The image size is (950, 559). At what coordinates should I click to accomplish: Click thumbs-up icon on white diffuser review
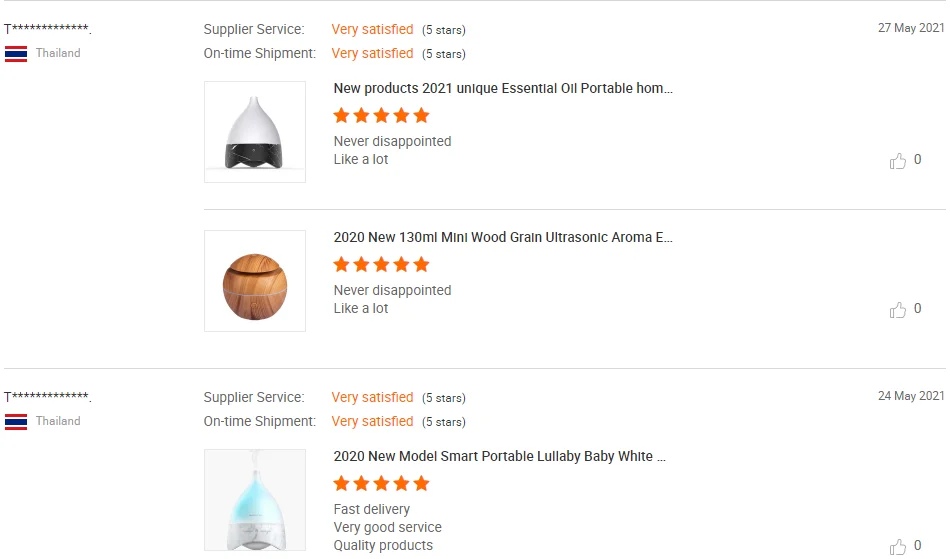point(898,161)
